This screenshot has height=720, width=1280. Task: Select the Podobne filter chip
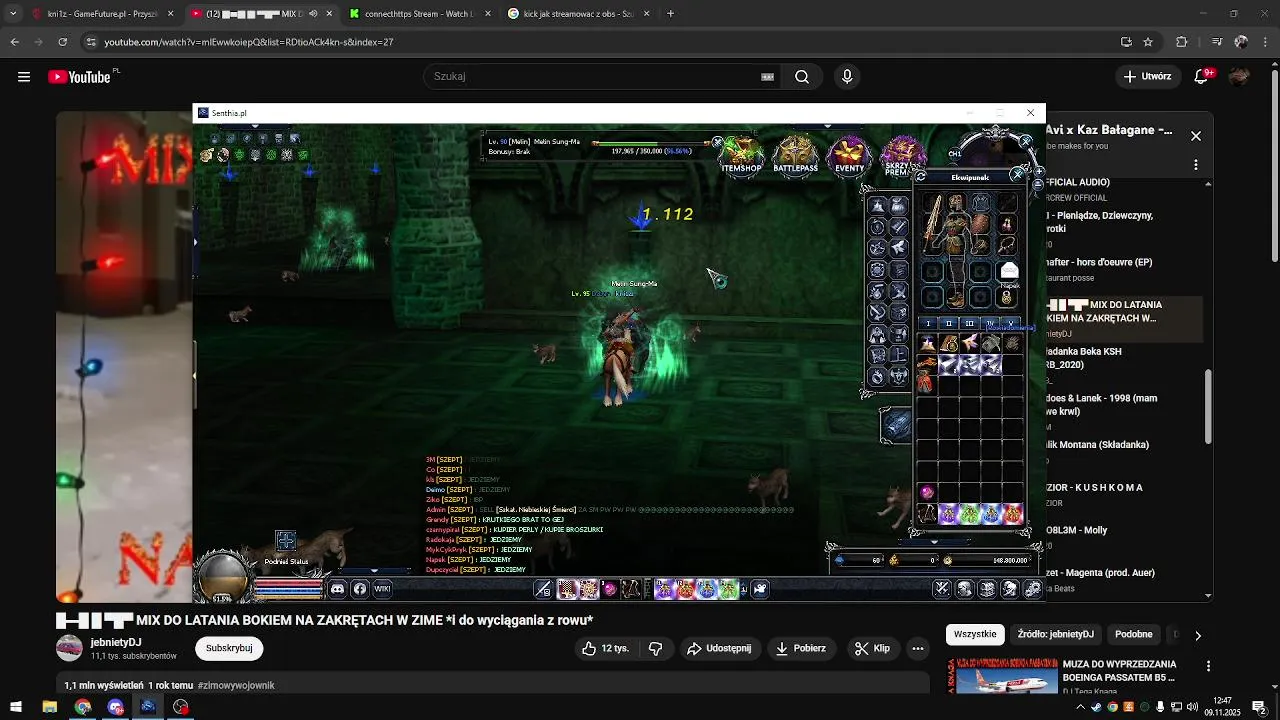point(1133,634)
